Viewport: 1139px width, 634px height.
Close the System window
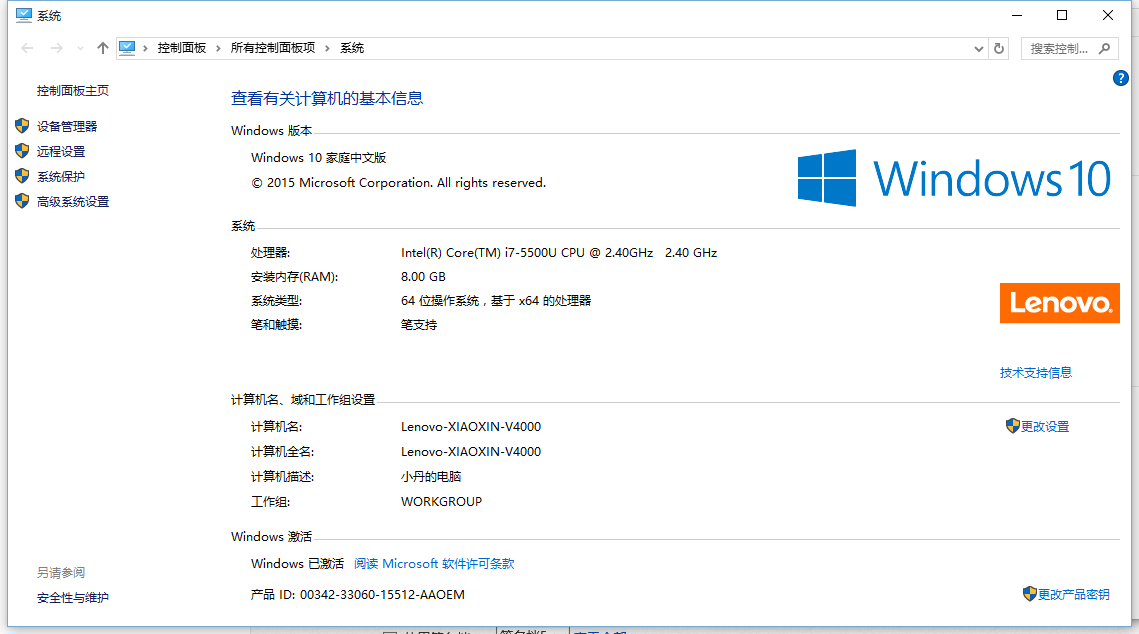pyautogui.click(x=1108, y=15)
